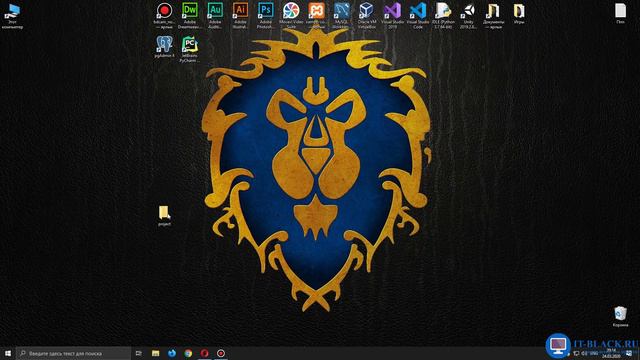Open the orange XAMPP control shortcut
The width and height of the screenshot is (640, 360).
316,16
